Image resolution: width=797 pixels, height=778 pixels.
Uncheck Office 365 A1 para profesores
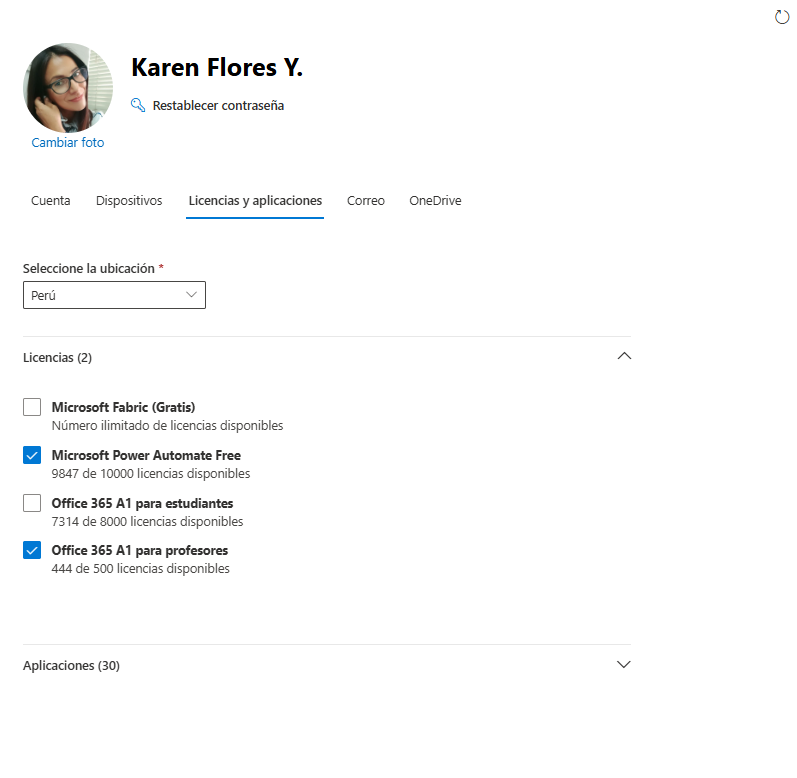point(32,550)
